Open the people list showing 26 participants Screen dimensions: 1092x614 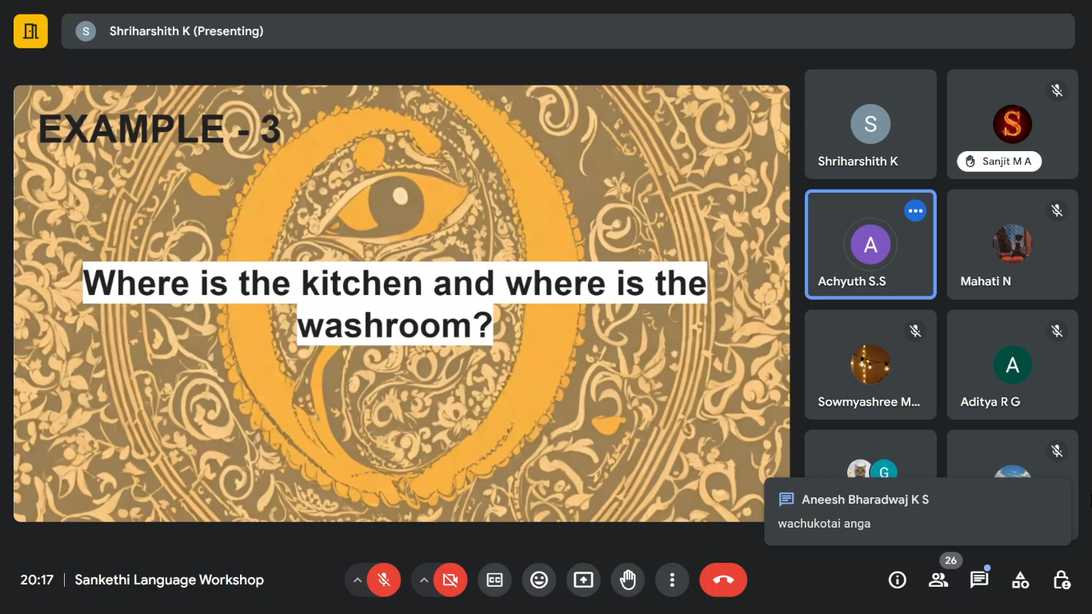(938, 580)
